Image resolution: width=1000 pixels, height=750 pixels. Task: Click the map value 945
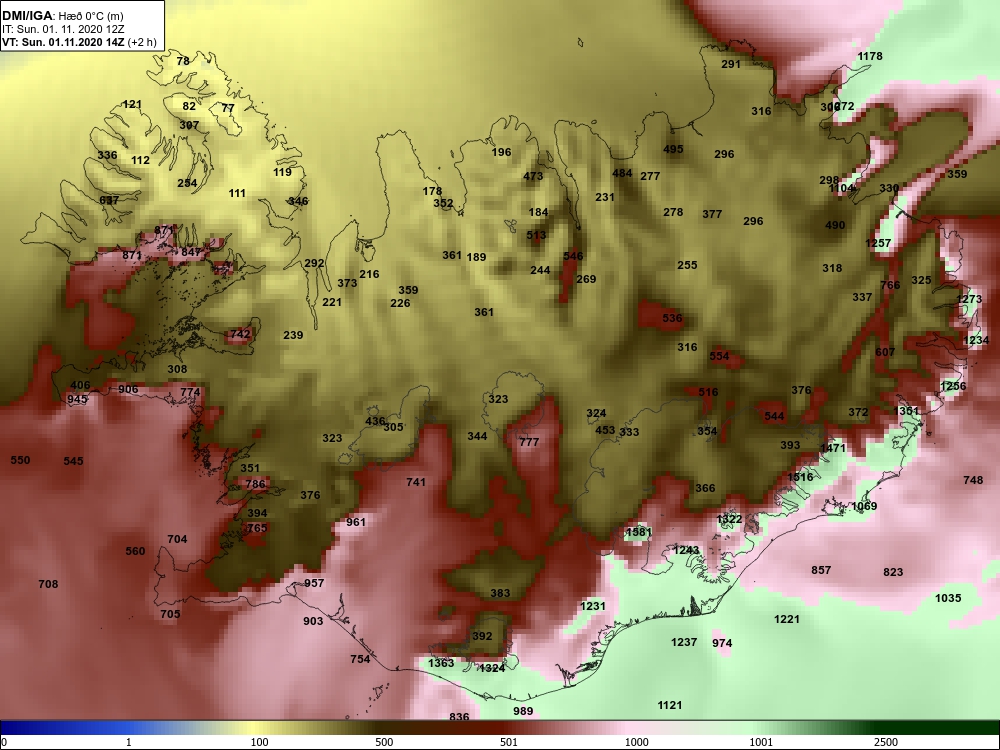pyautogui.click(x=77, y=400)
